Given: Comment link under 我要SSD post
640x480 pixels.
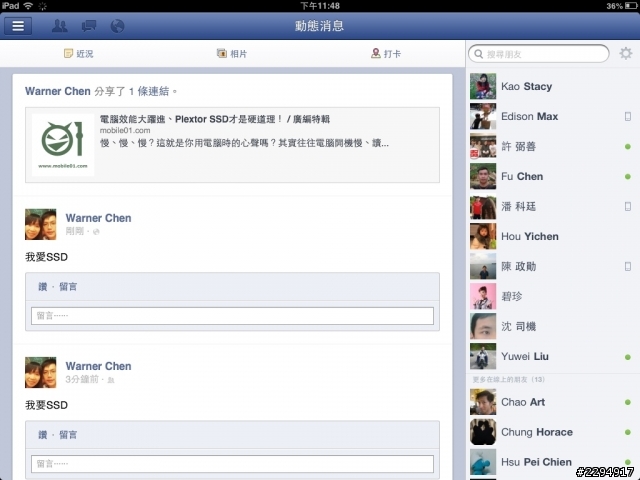Looking at the screenshot, I should click(68, 435).
